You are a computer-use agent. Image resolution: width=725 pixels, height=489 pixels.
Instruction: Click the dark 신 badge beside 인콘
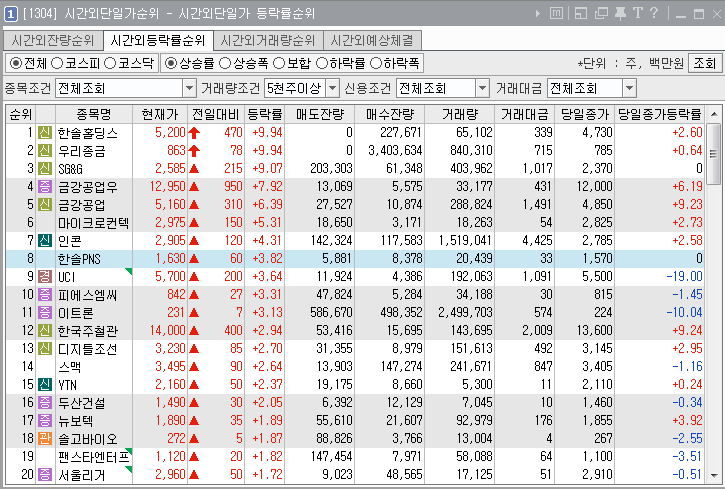tap(45, 241)
